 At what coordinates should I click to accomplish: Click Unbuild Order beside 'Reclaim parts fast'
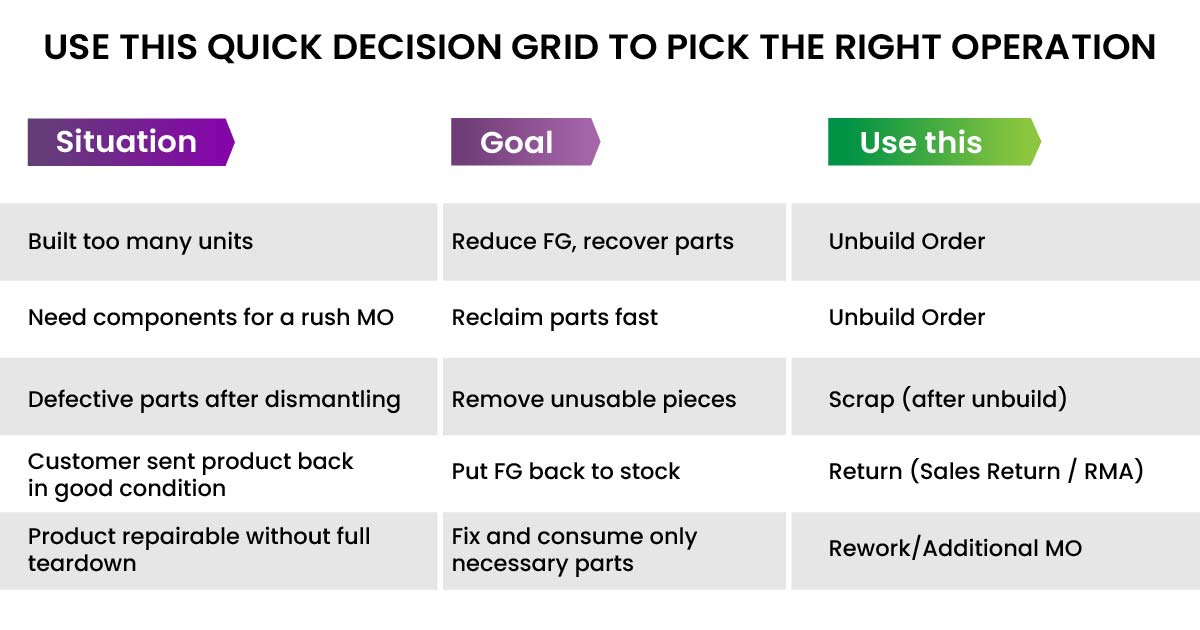pyautogui.click(x=906, y=317)
